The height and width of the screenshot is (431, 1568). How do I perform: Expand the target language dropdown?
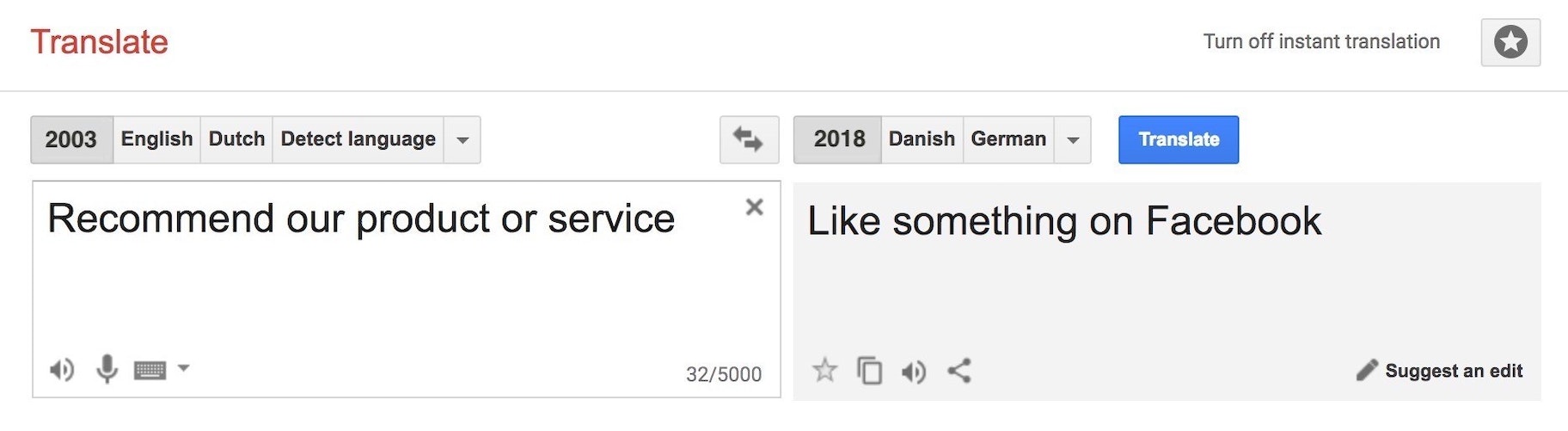click(x=1073, y=140)
